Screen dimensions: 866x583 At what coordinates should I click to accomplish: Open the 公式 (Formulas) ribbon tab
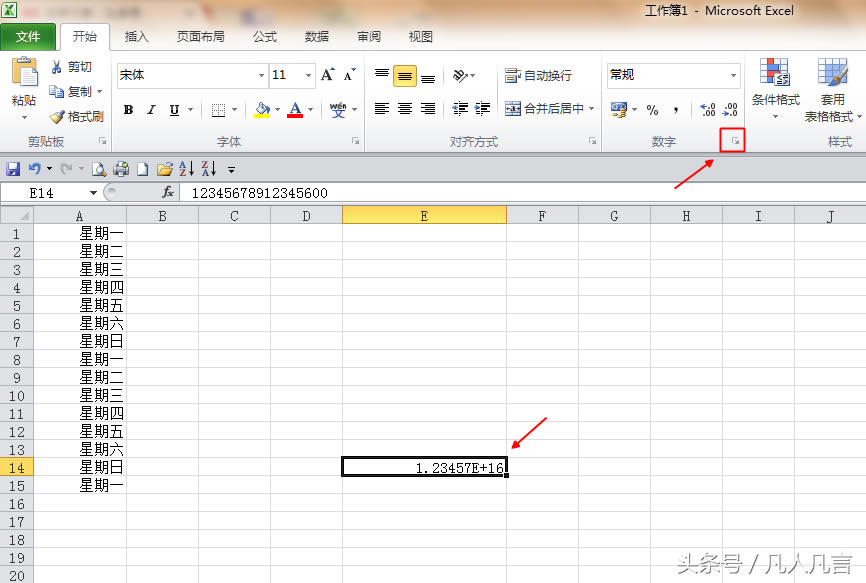click(x=264, y=37)
